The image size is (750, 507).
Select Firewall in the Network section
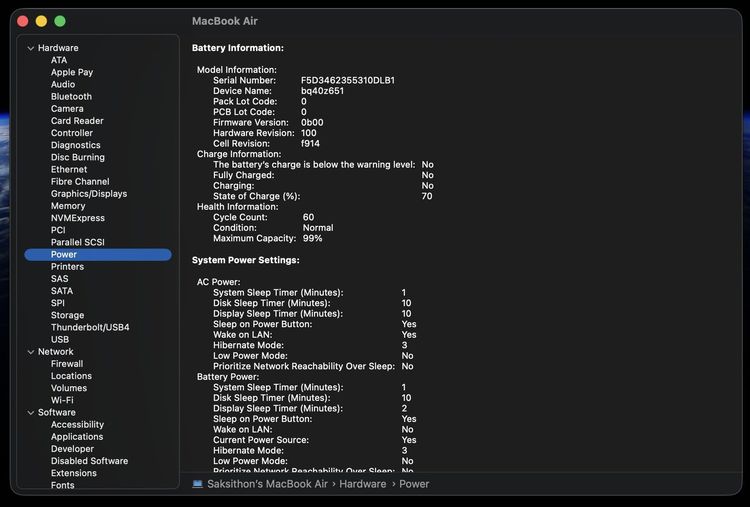click(x=67, y=364)
